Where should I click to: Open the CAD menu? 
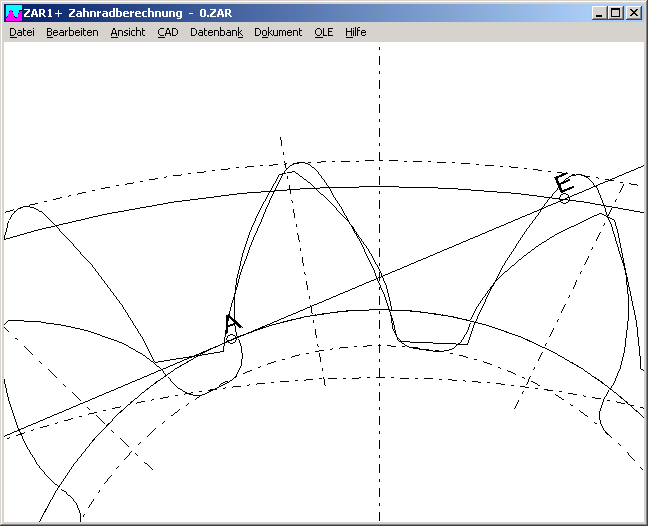point(168,32)
